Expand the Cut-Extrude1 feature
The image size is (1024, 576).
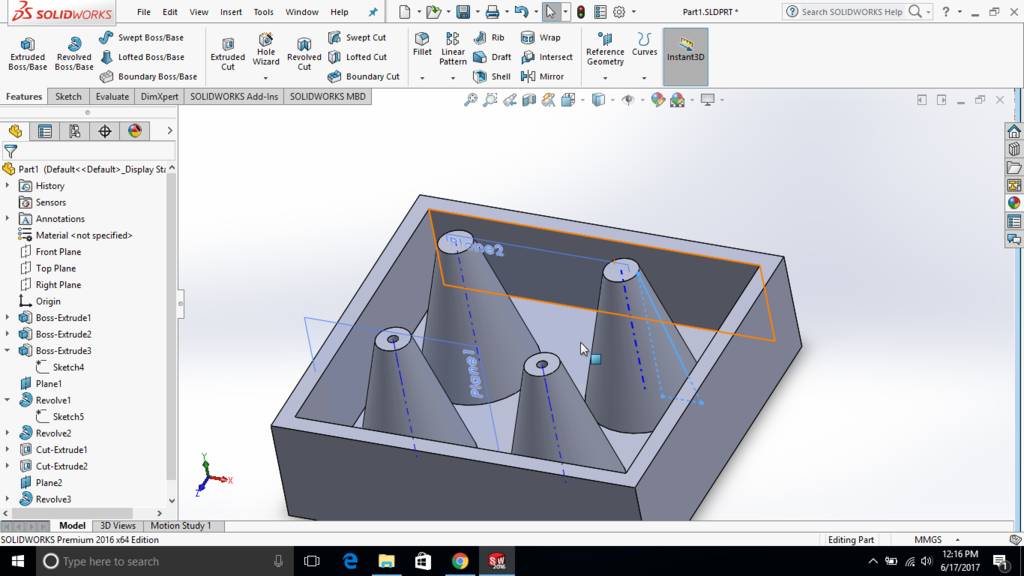(7, 449)
